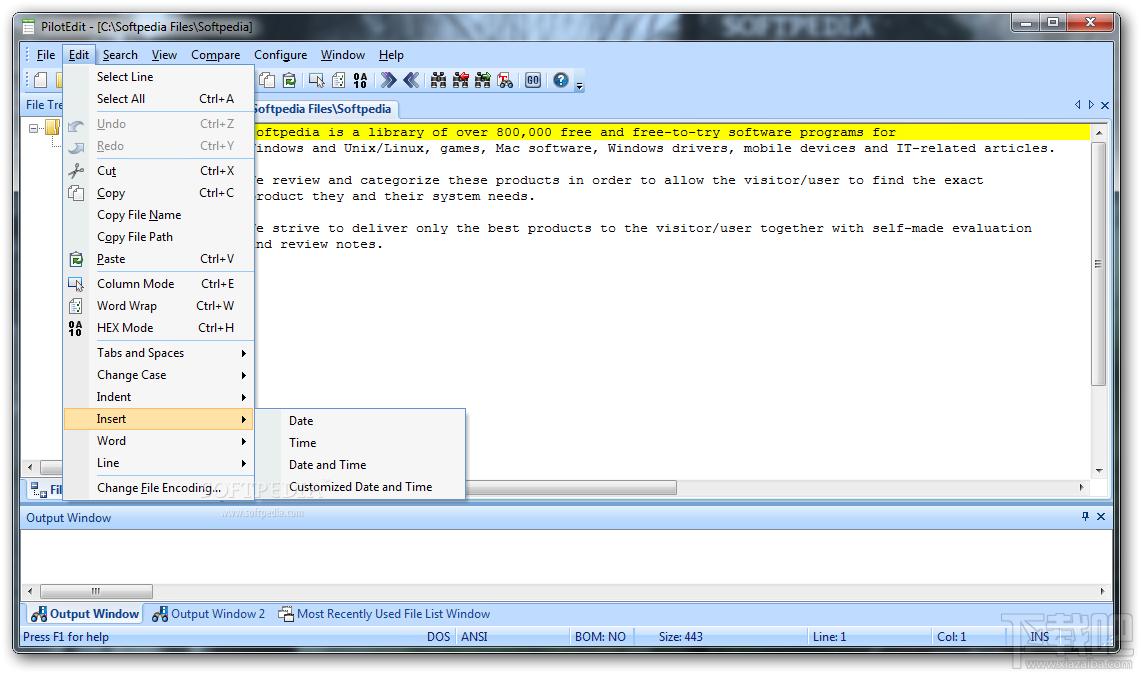Click the editor horizontal scrollbar right arrow
1141x674 pixels.
click(x=1081, y=488)
